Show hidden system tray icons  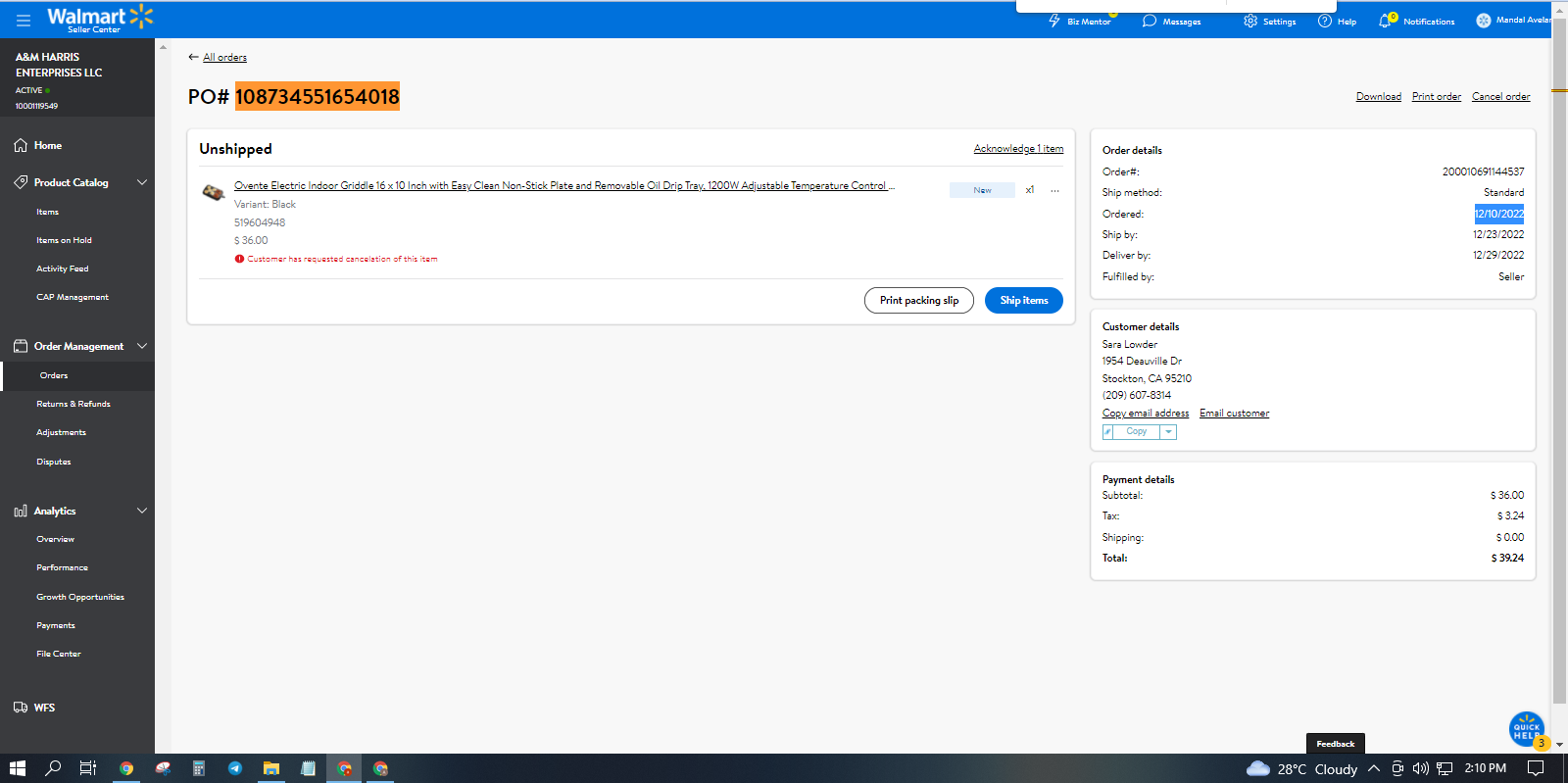click(1374, 768)
